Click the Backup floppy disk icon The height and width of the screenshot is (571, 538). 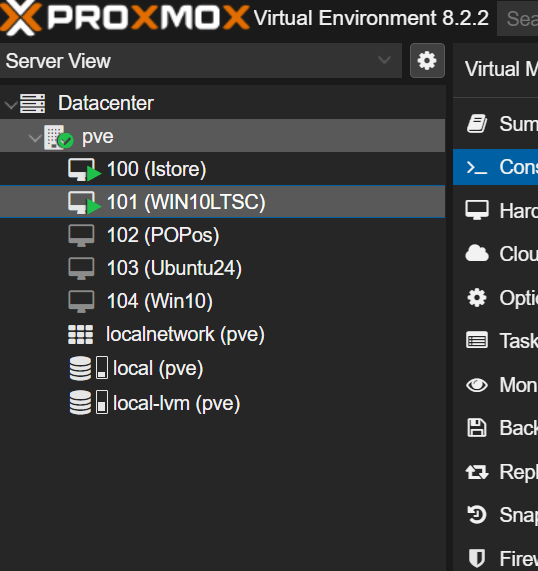tap(477, 428)
